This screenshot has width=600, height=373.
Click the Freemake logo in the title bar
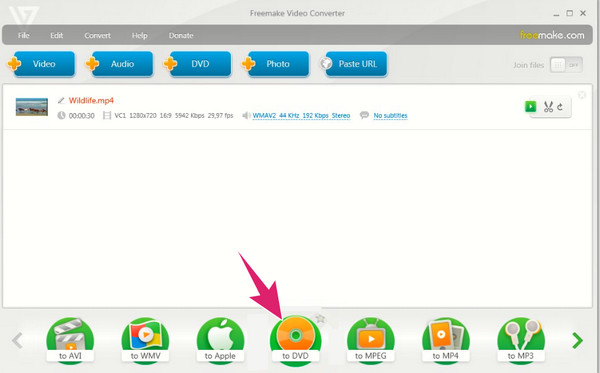(24, 15)
